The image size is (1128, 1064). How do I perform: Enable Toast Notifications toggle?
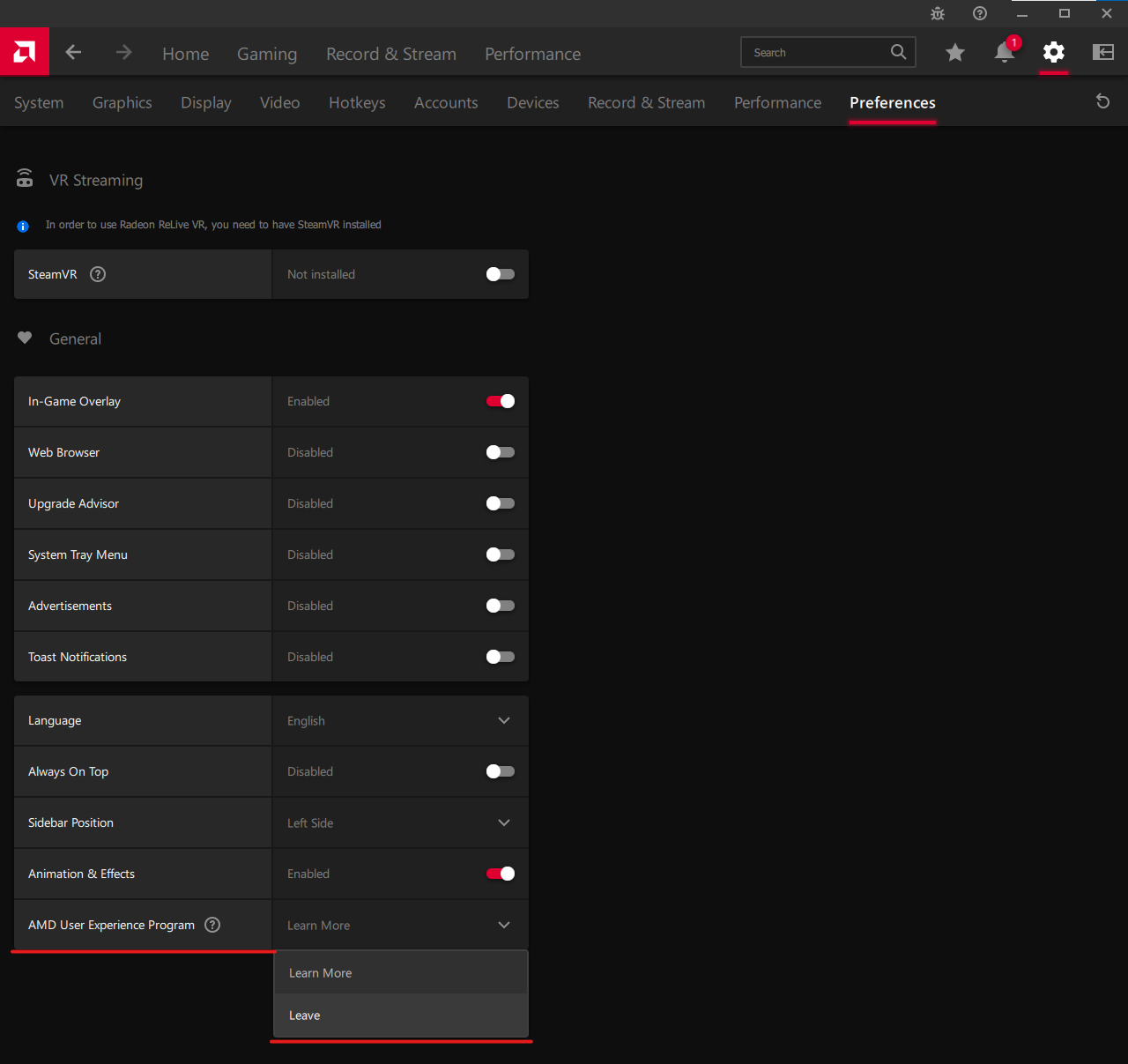tap(501, 657)
